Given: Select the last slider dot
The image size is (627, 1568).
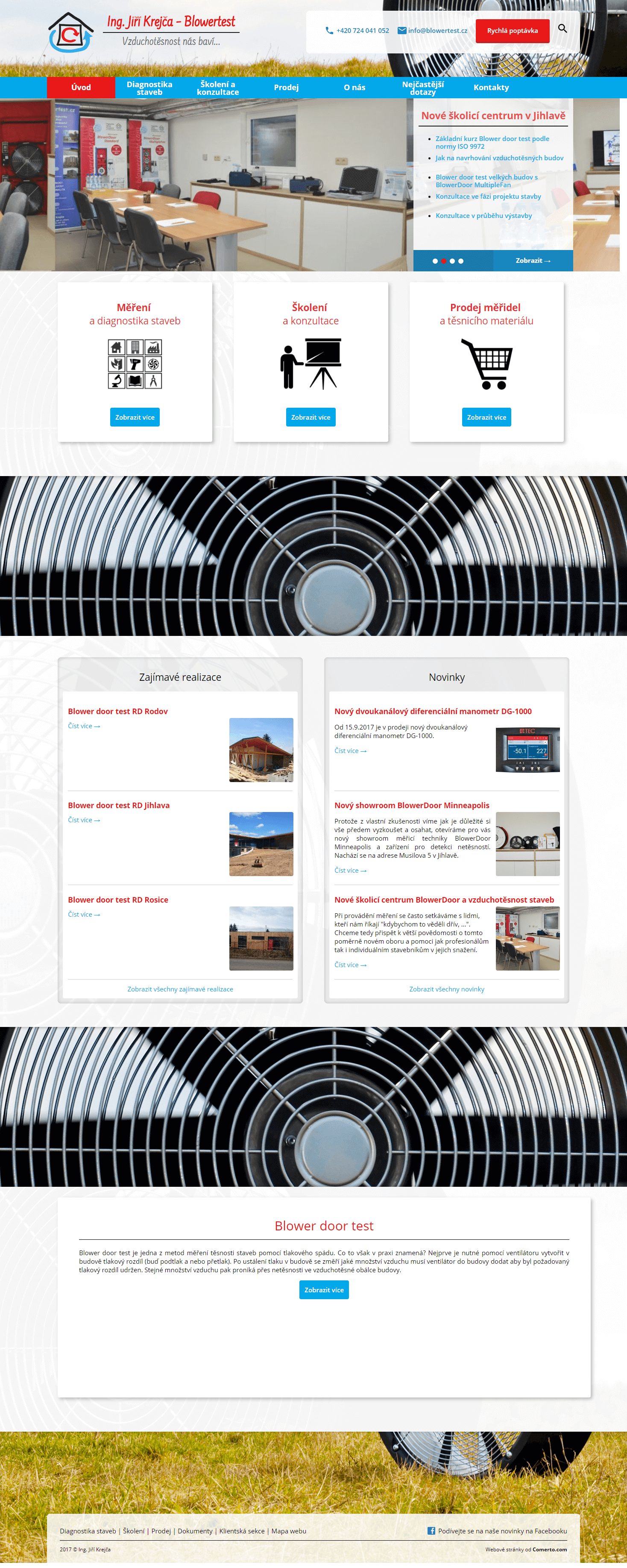Looking at the screenshot, I should (461, 261).
